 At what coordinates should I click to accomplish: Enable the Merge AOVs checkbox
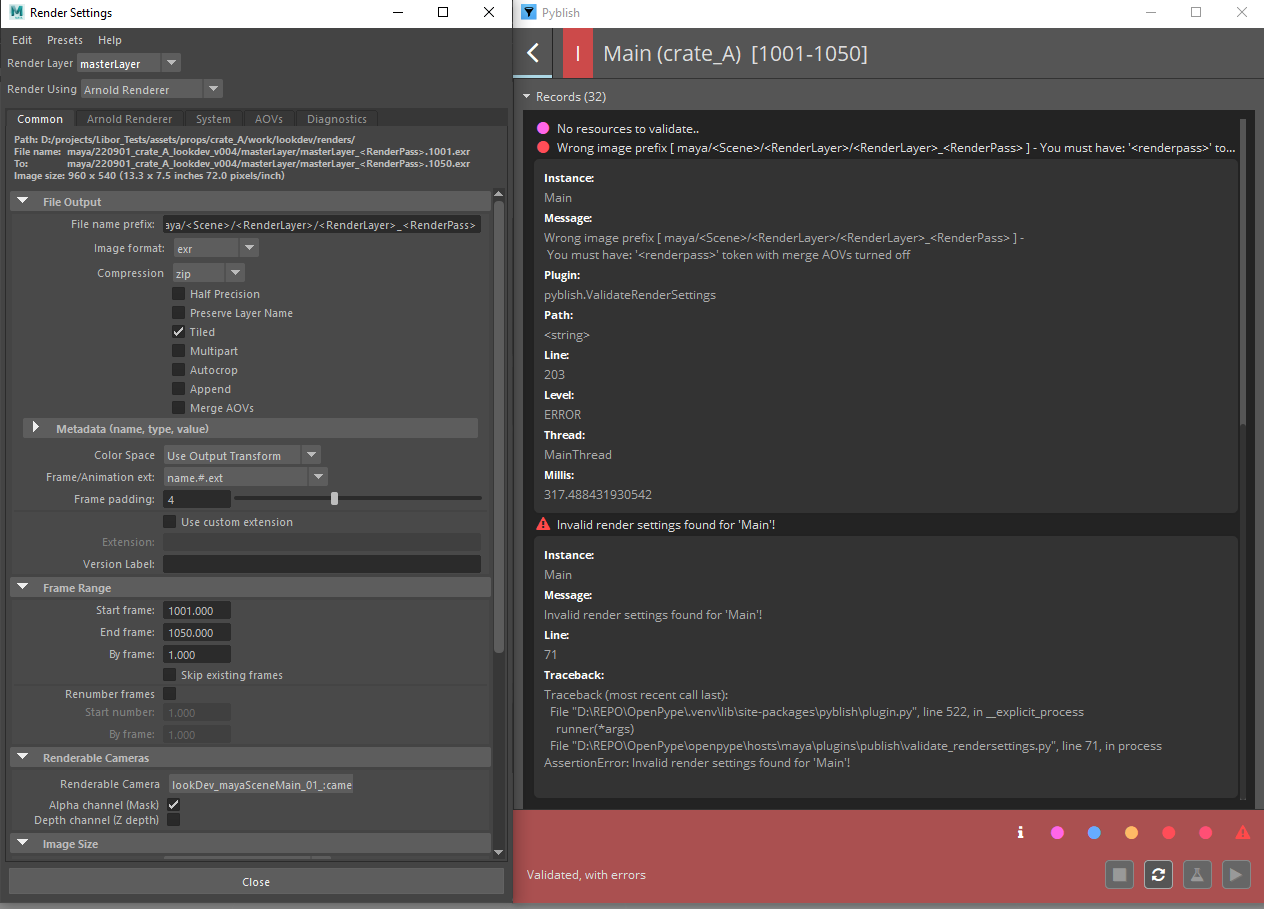click(178, 408)
